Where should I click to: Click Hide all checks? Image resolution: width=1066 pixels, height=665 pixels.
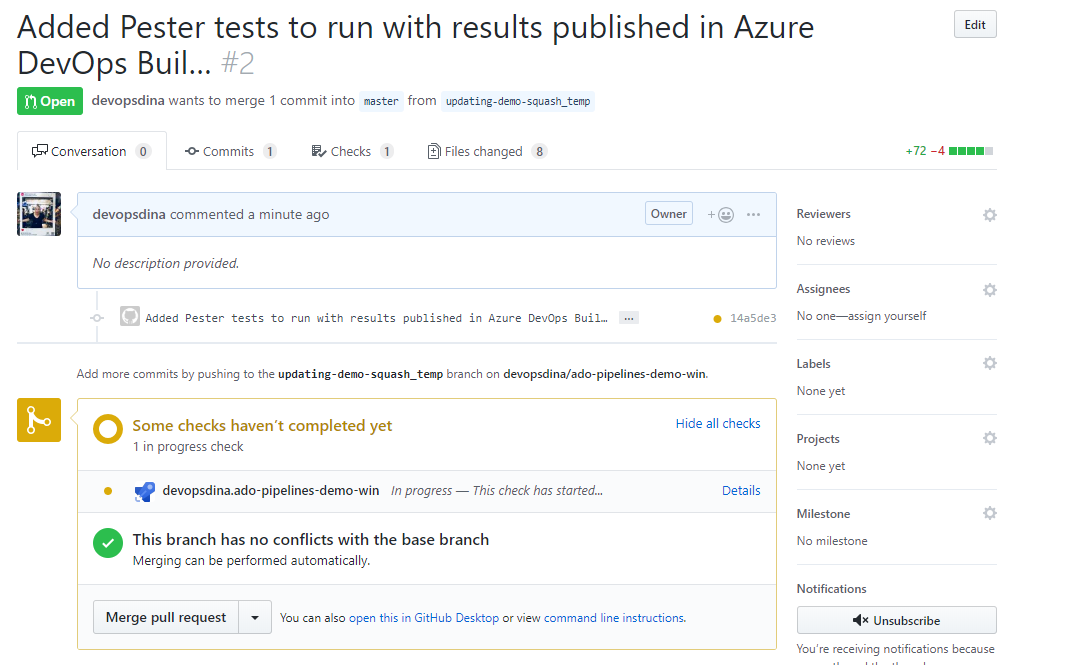tap(718, 424)
